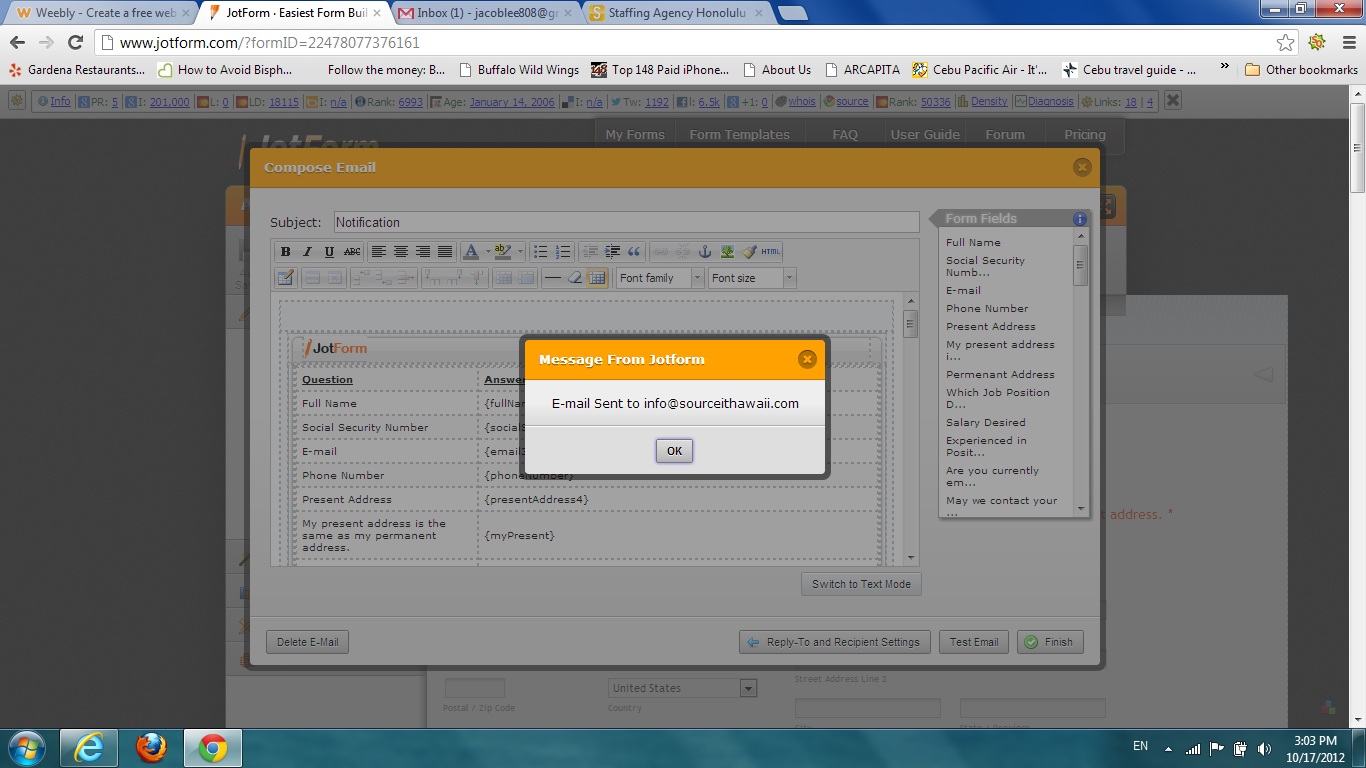Toggle bold formatting in the email editor
Viewport: 1366px width, 768px height.
[x=286, y=252]
